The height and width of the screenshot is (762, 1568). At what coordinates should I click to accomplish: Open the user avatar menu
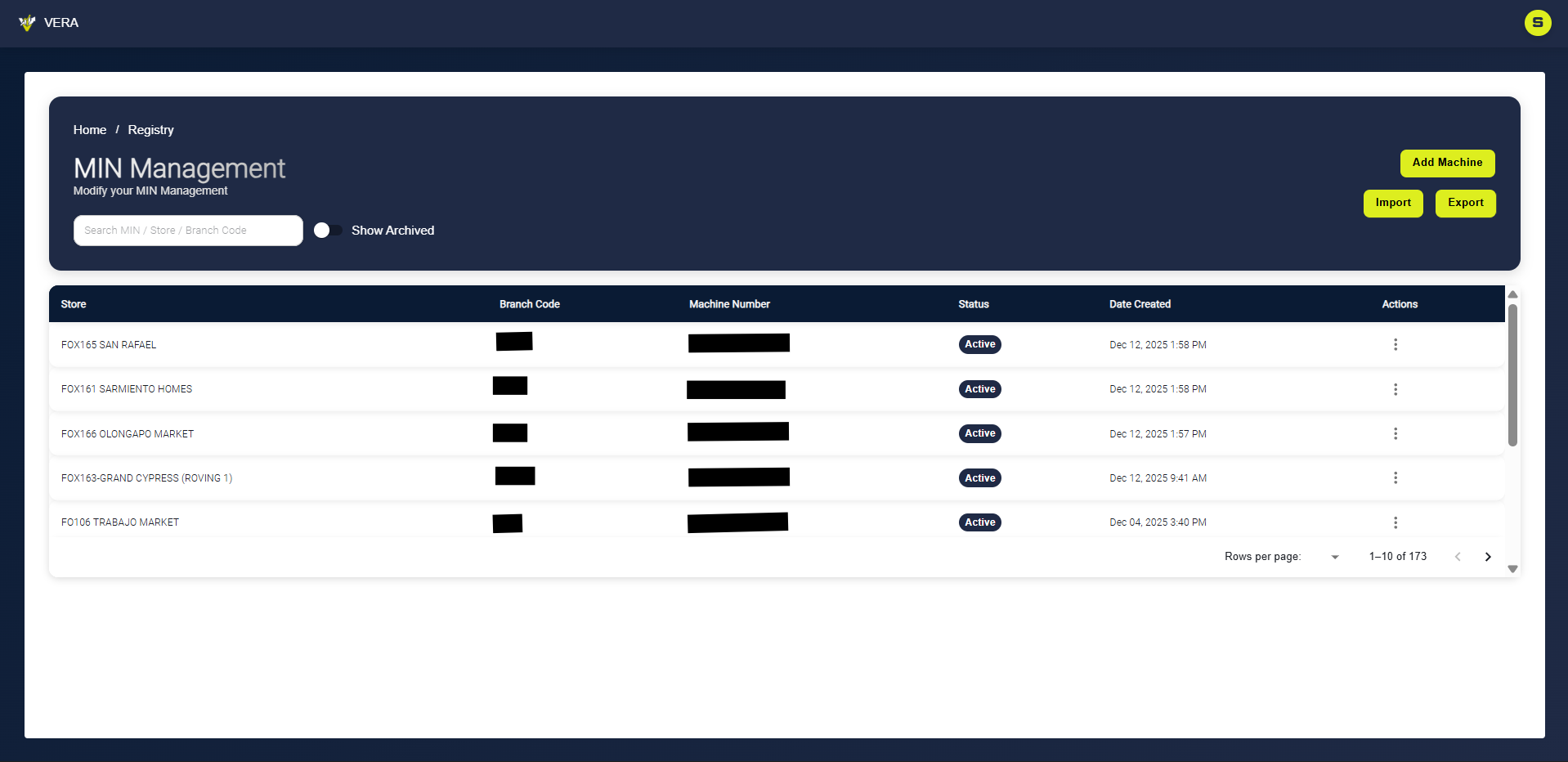1538,23
